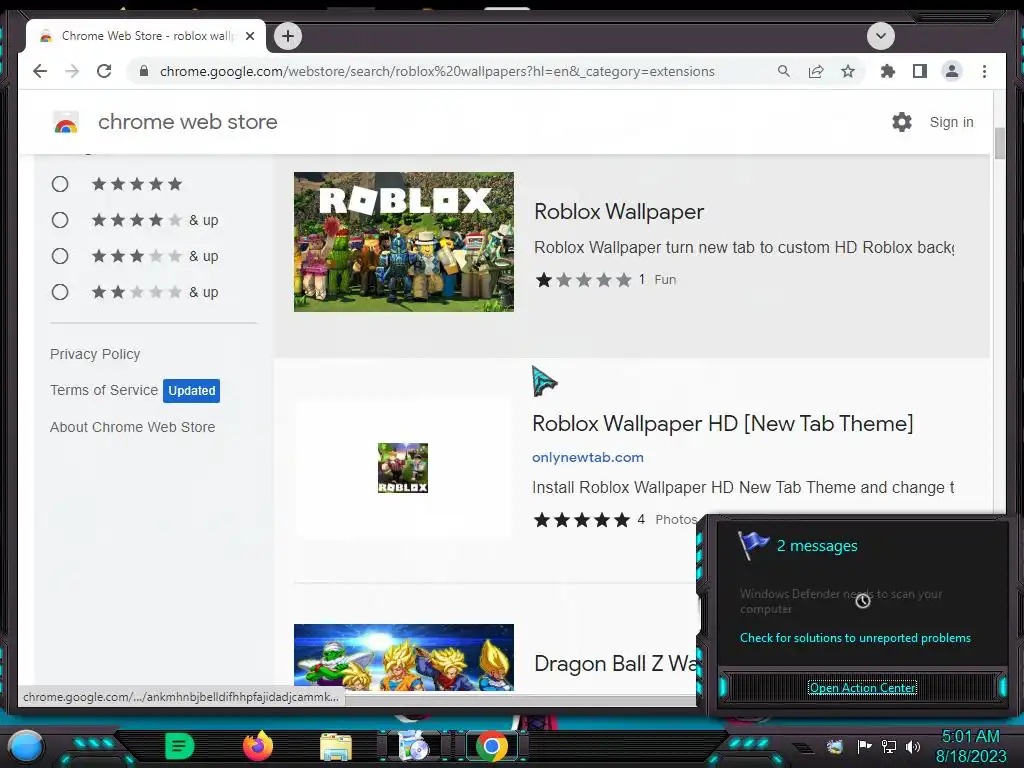Reload the Chrome Web Store page

point(104,71)
